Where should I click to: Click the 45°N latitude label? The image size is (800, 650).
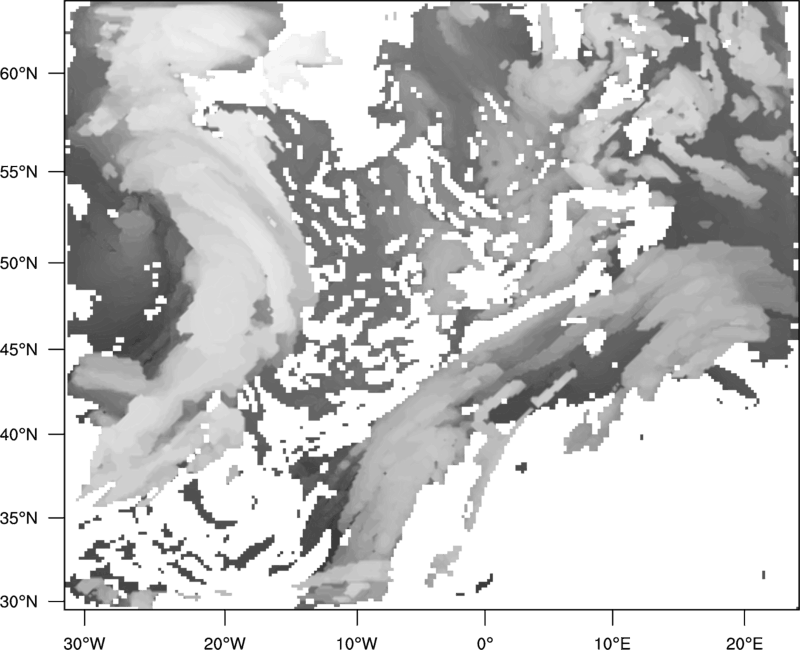coord(19,350)
